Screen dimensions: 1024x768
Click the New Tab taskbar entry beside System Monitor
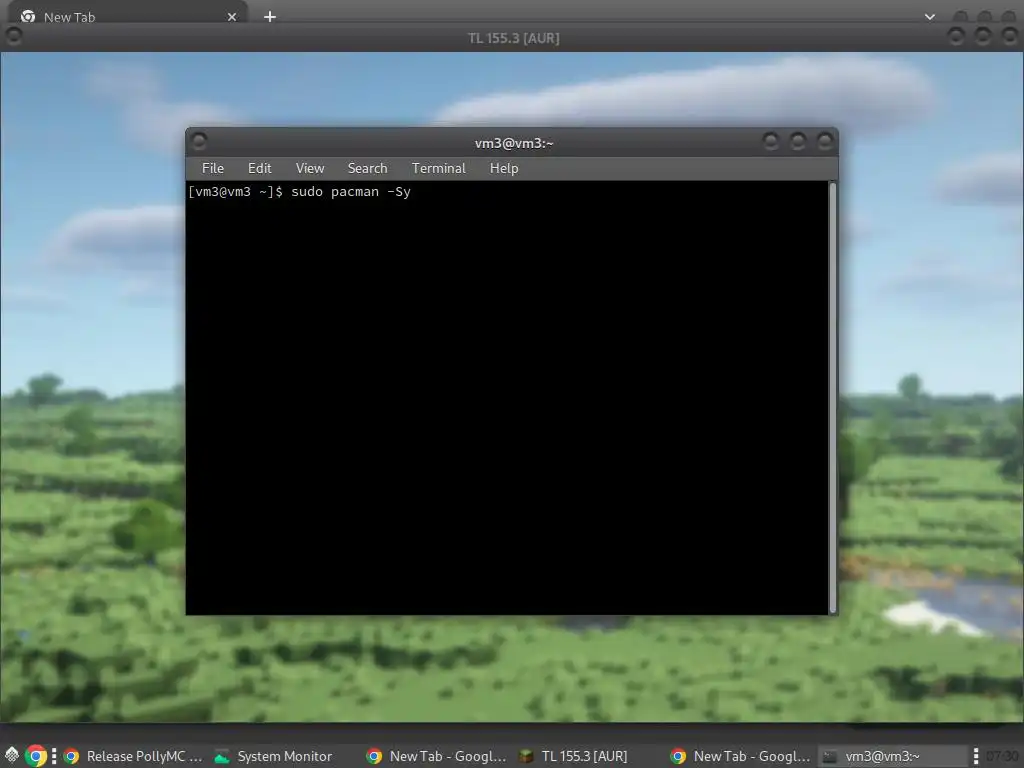(x=438, y=756)
